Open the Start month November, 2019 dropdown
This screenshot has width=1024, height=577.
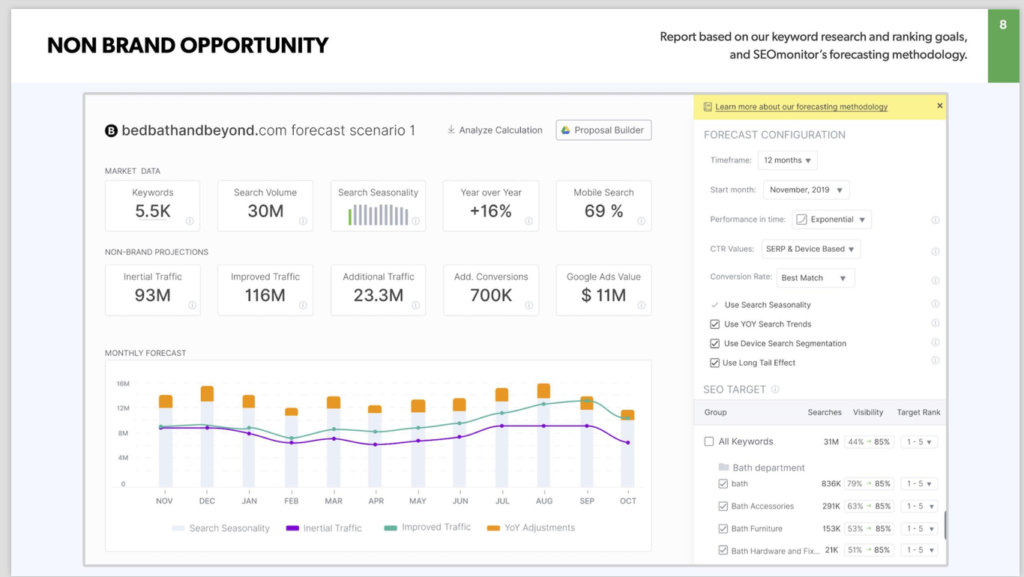click(806, 190)
